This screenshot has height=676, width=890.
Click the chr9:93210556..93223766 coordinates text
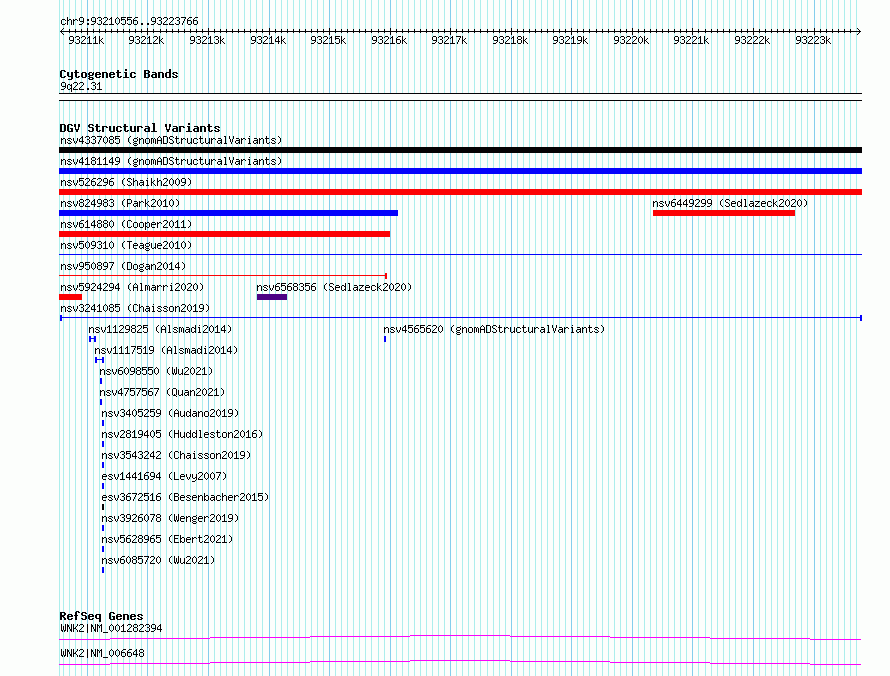129,22
